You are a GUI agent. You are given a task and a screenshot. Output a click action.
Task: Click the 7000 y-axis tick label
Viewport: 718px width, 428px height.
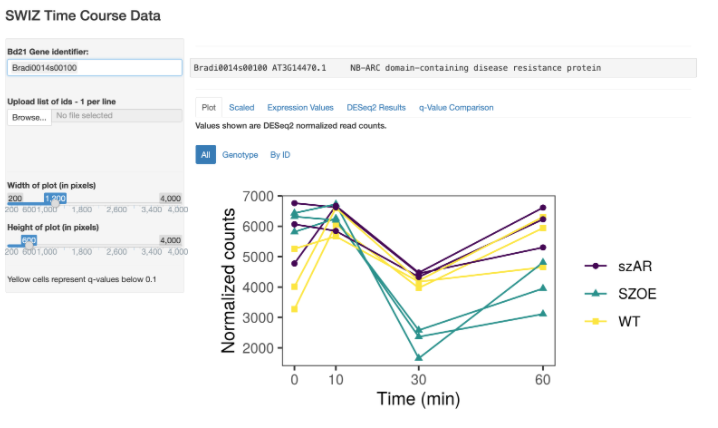(258, 196)
